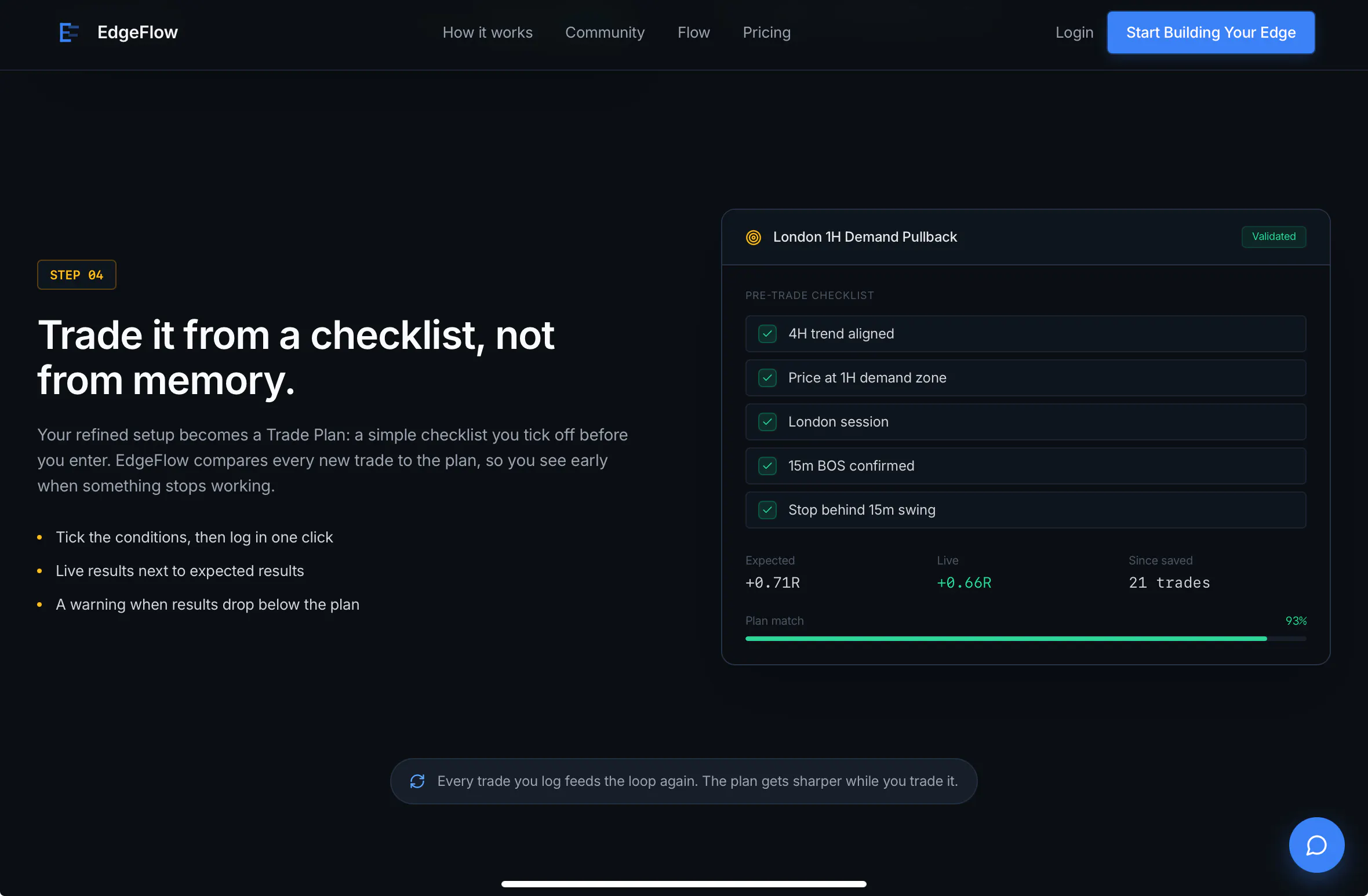Image resolution: width=1368 pixels, height=896 pixels.
Task: Open the Flow nav link
Action: click(x=693, y=32)
